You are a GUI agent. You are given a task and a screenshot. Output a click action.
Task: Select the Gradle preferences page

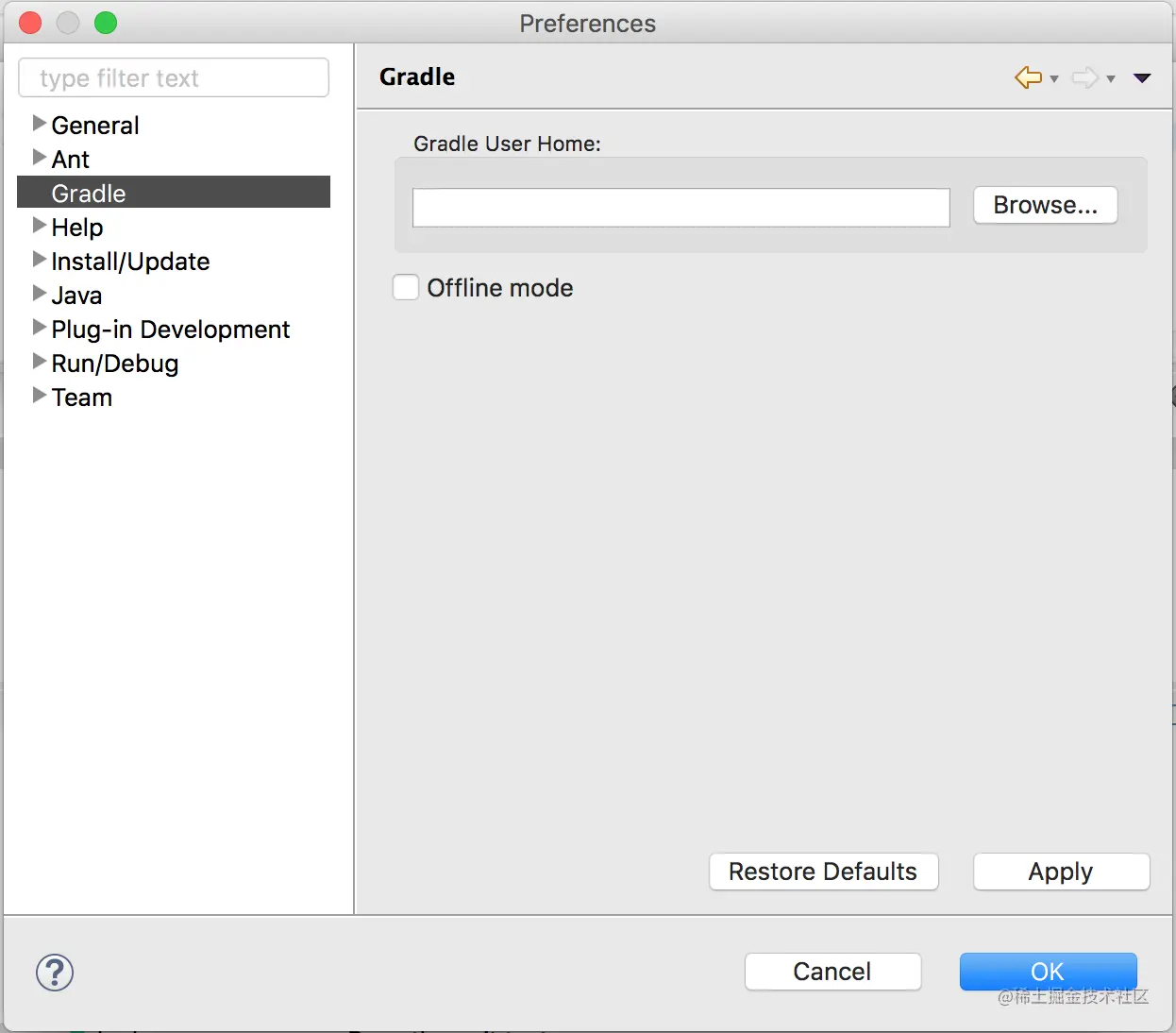coord(89,194)
